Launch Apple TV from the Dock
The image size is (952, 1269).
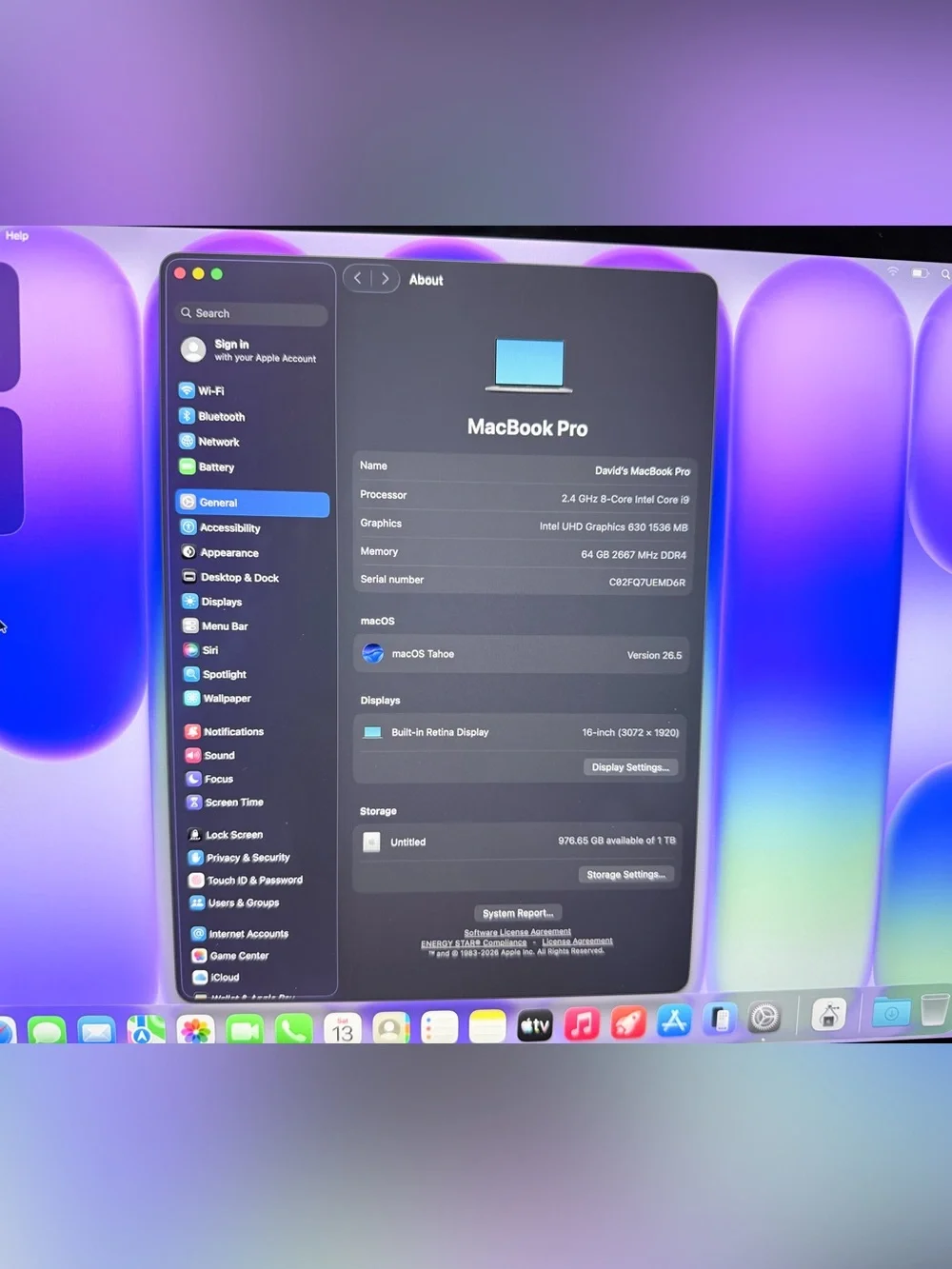[535, 1025]
